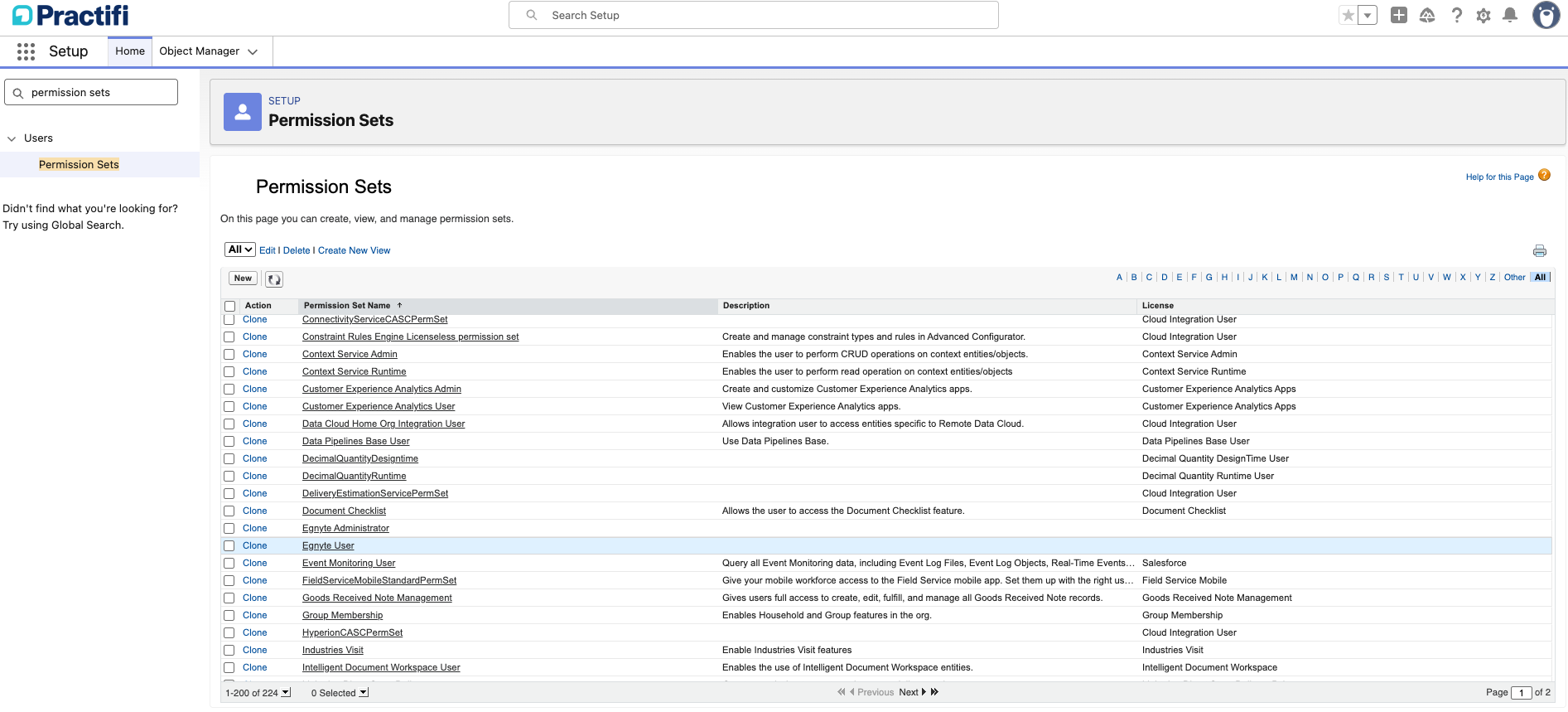Clone the Goods Received Note Management set
Image resolution: width=1568 pixels, height=712 pixels.
[x=255, y=598]
